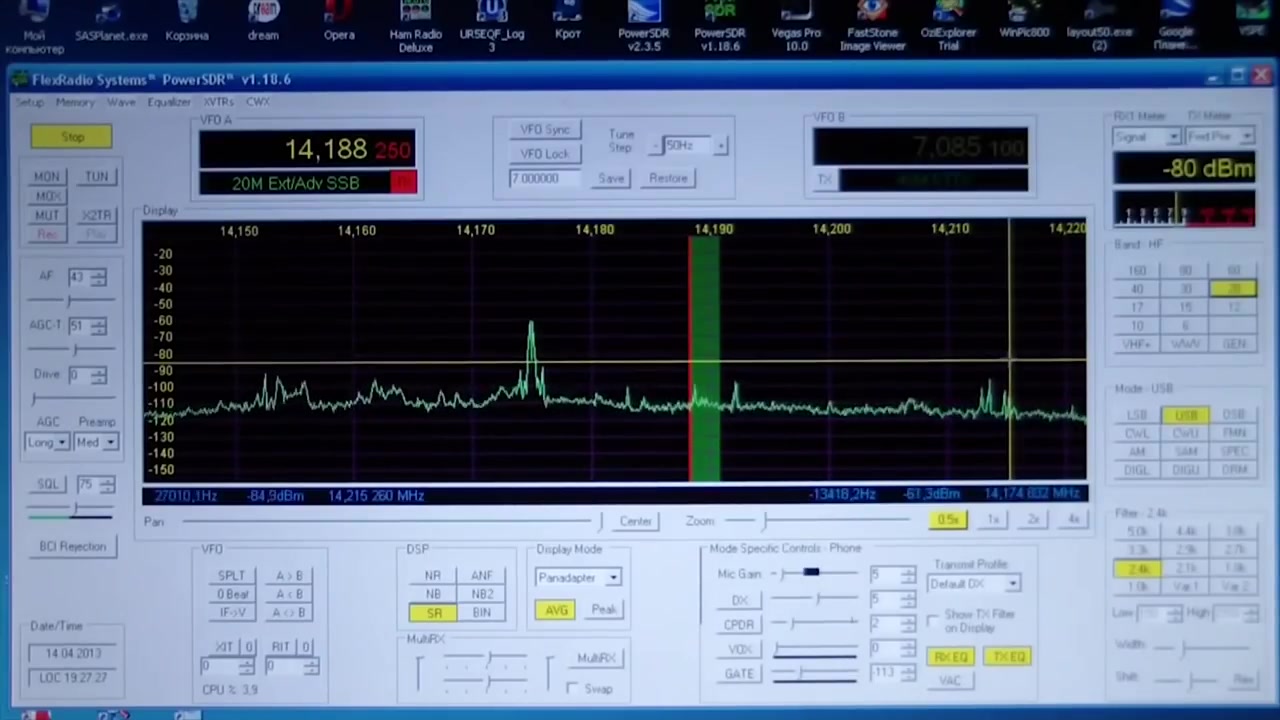Open layout50.exe desktop icon
The width and height of the screenshot is (1280, 720).
pyautogui.click(x=1100, y=26)
